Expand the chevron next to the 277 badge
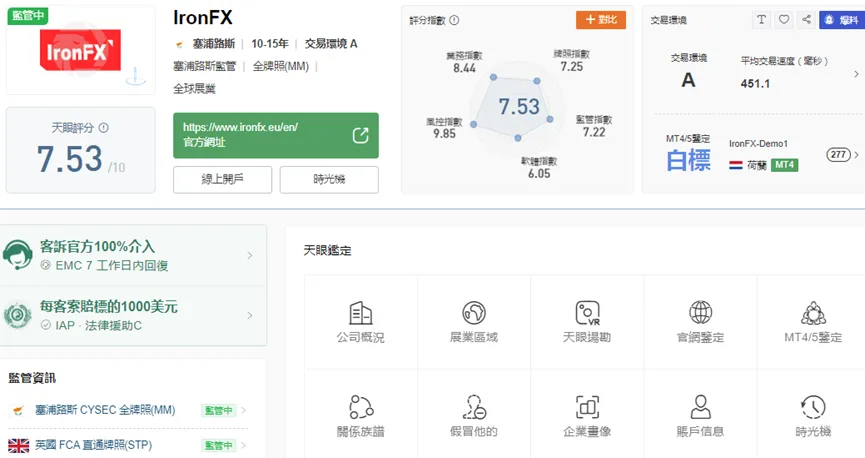The height and width of the screenshot is (458, 865). click(857, 155)
